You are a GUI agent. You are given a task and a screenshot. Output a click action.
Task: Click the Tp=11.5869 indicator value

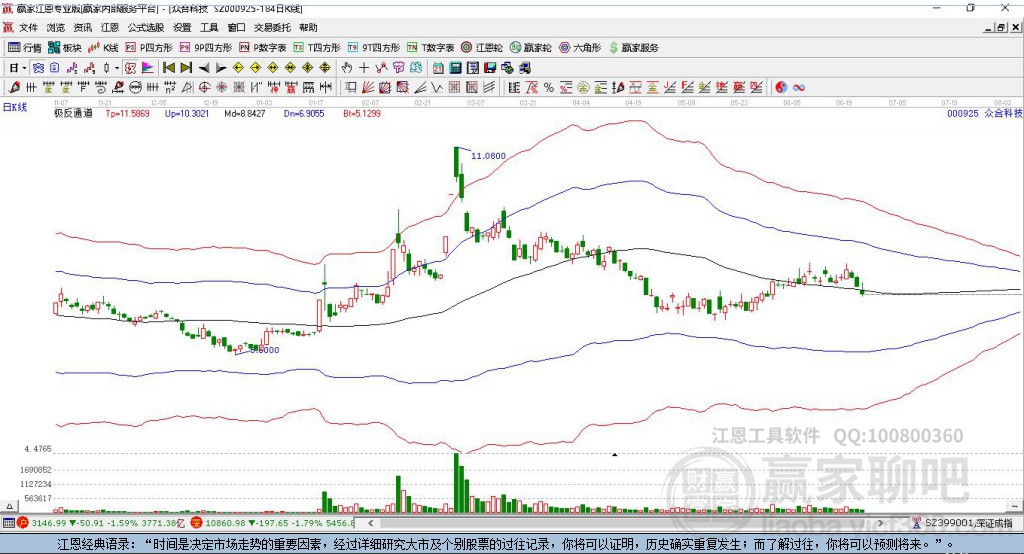click(x=127, y=114)
